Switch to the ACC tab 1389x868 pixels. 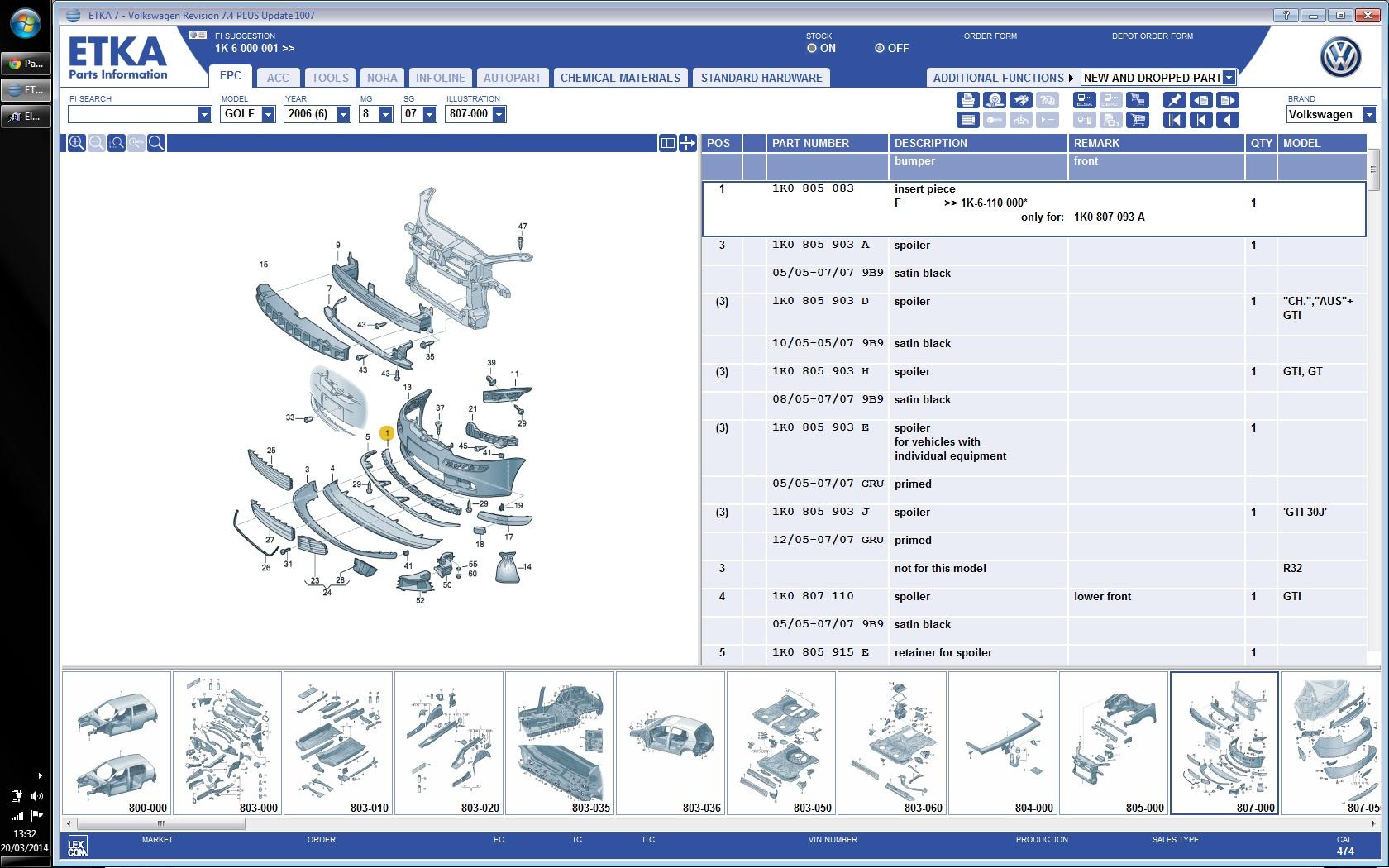click(278, 78)
